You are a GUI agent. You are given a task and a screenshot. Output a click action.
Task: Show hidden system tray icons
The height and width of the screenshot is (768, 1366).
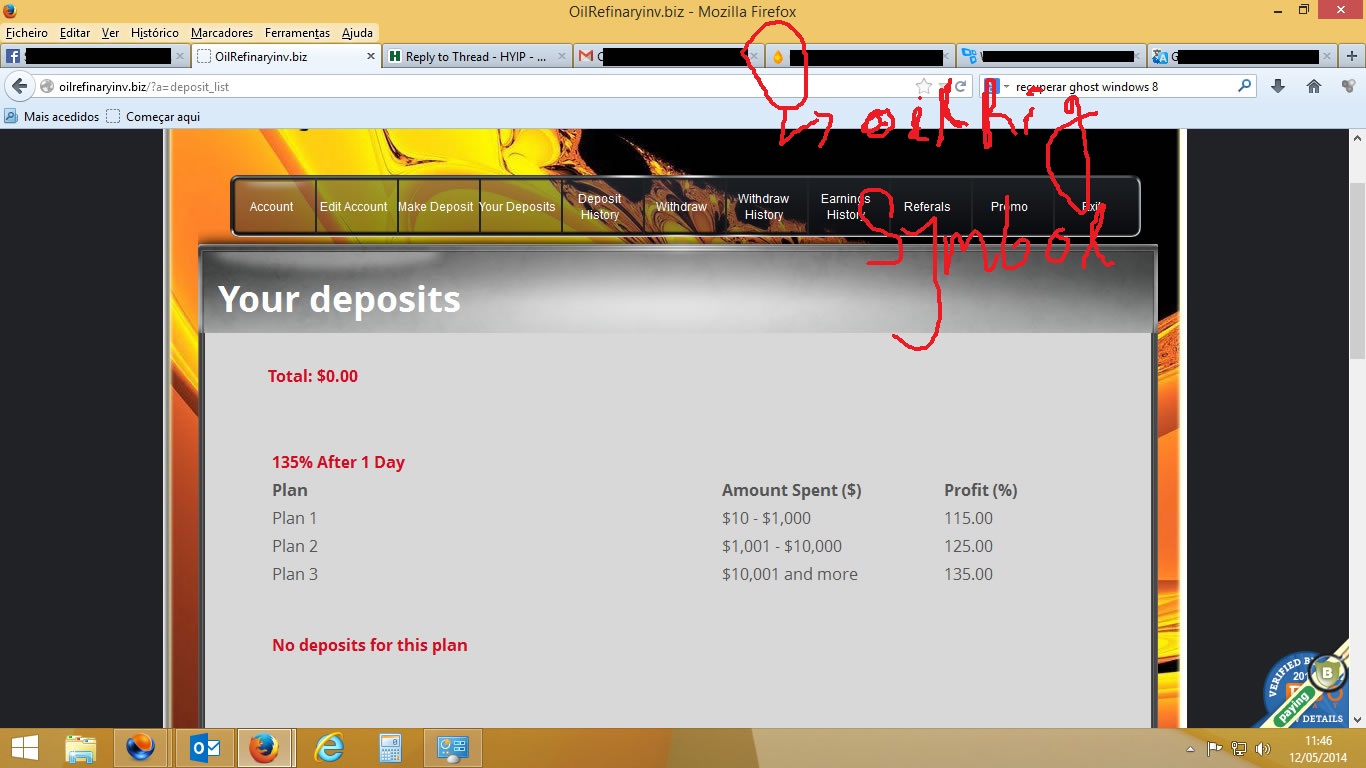click(1189, 748)
